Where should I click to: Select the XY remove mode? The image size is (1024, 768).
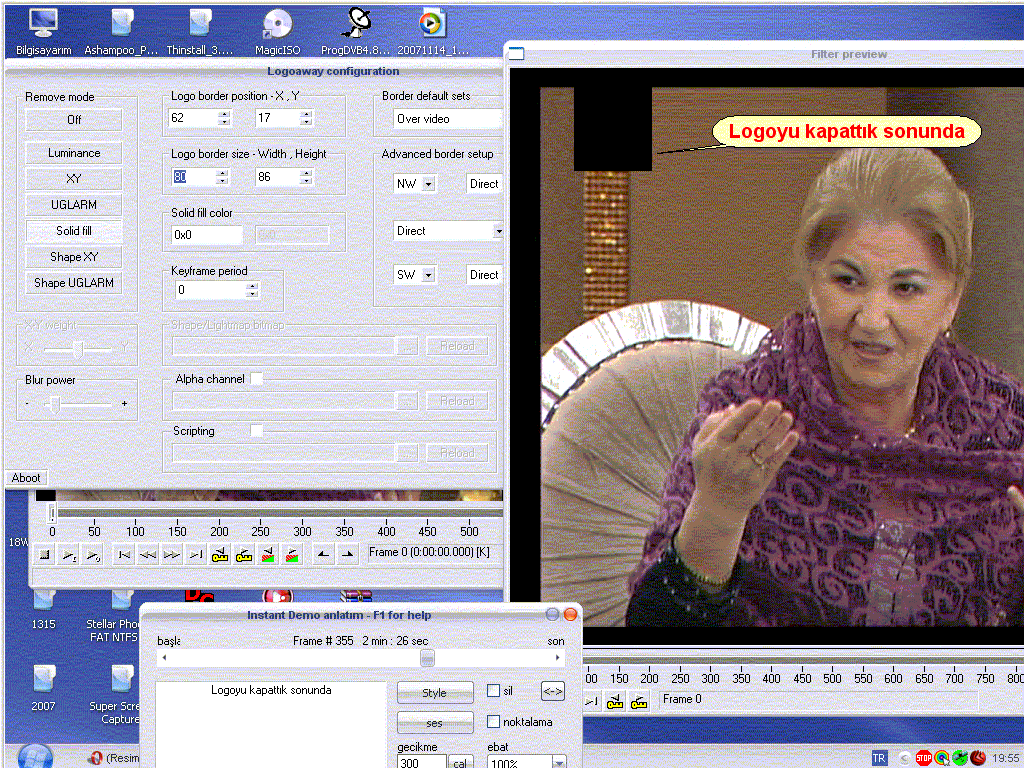pos(74,179)
